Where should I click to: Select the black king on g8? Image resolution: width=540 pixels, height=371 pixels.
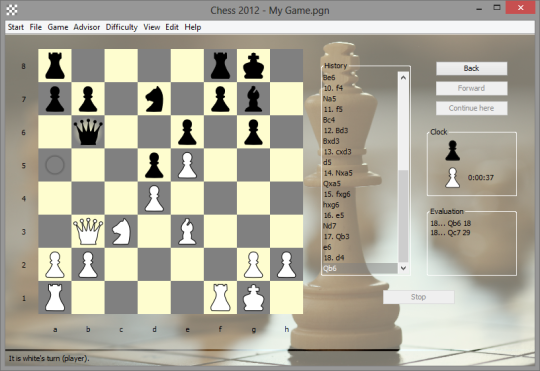point(253,65)
